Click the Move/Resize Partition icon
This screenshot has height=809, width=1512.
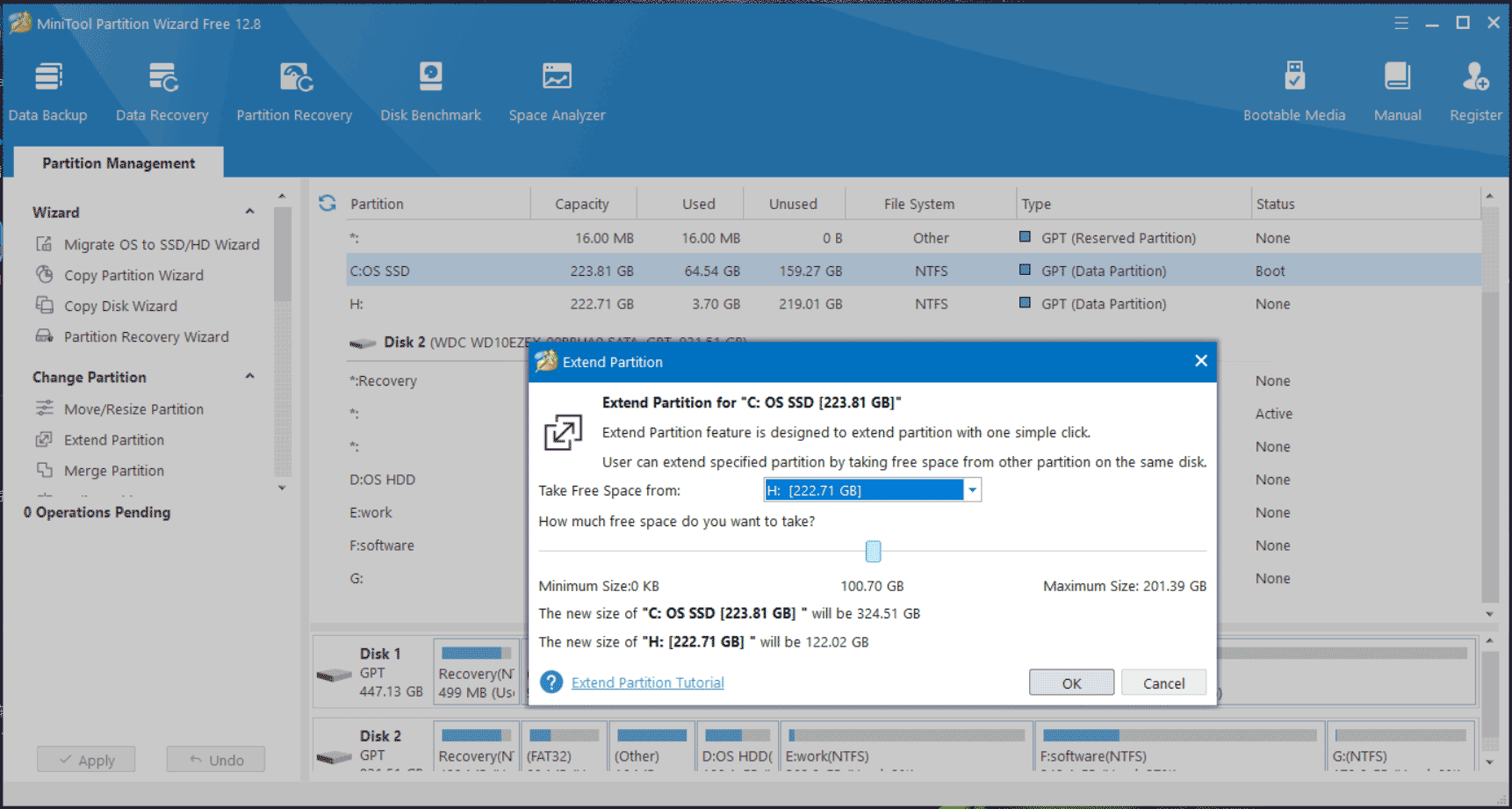[44, 408]
